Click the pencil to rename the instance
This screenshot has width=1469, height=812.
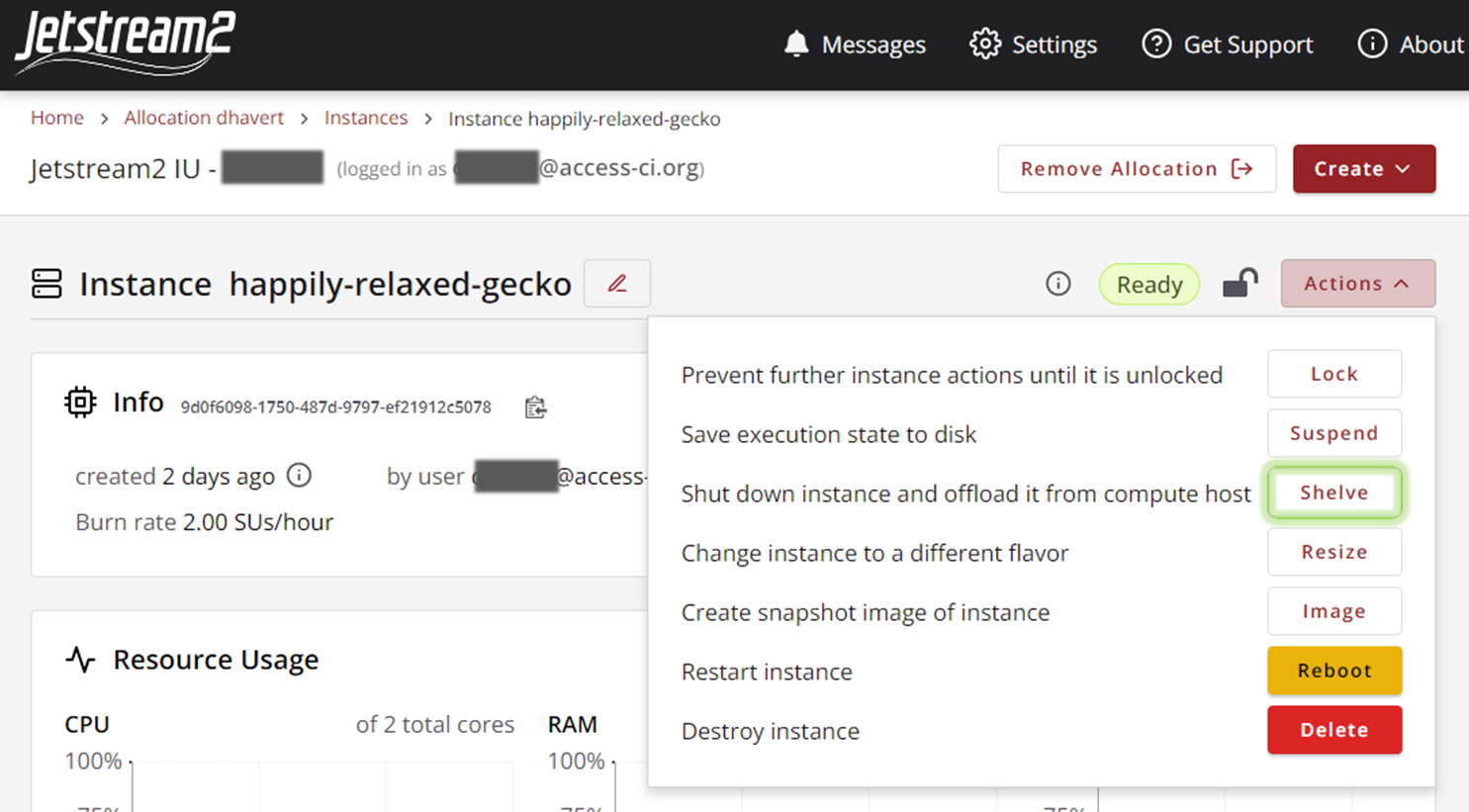click(x=616, y=283)
